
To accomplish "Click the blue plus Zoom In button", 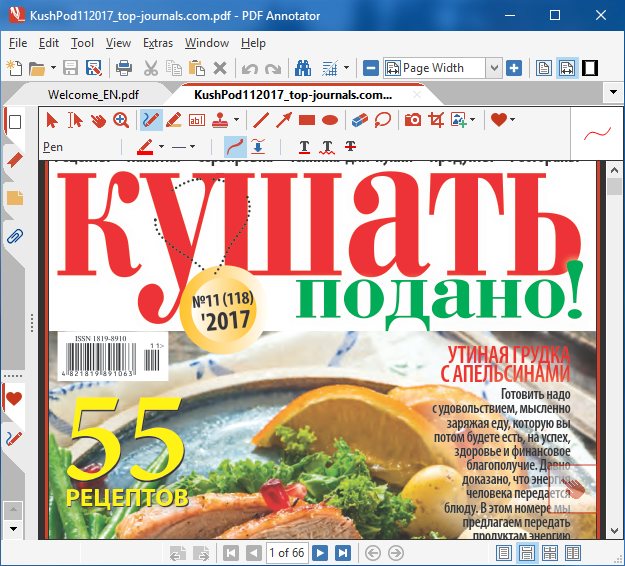I will [514, 68].
